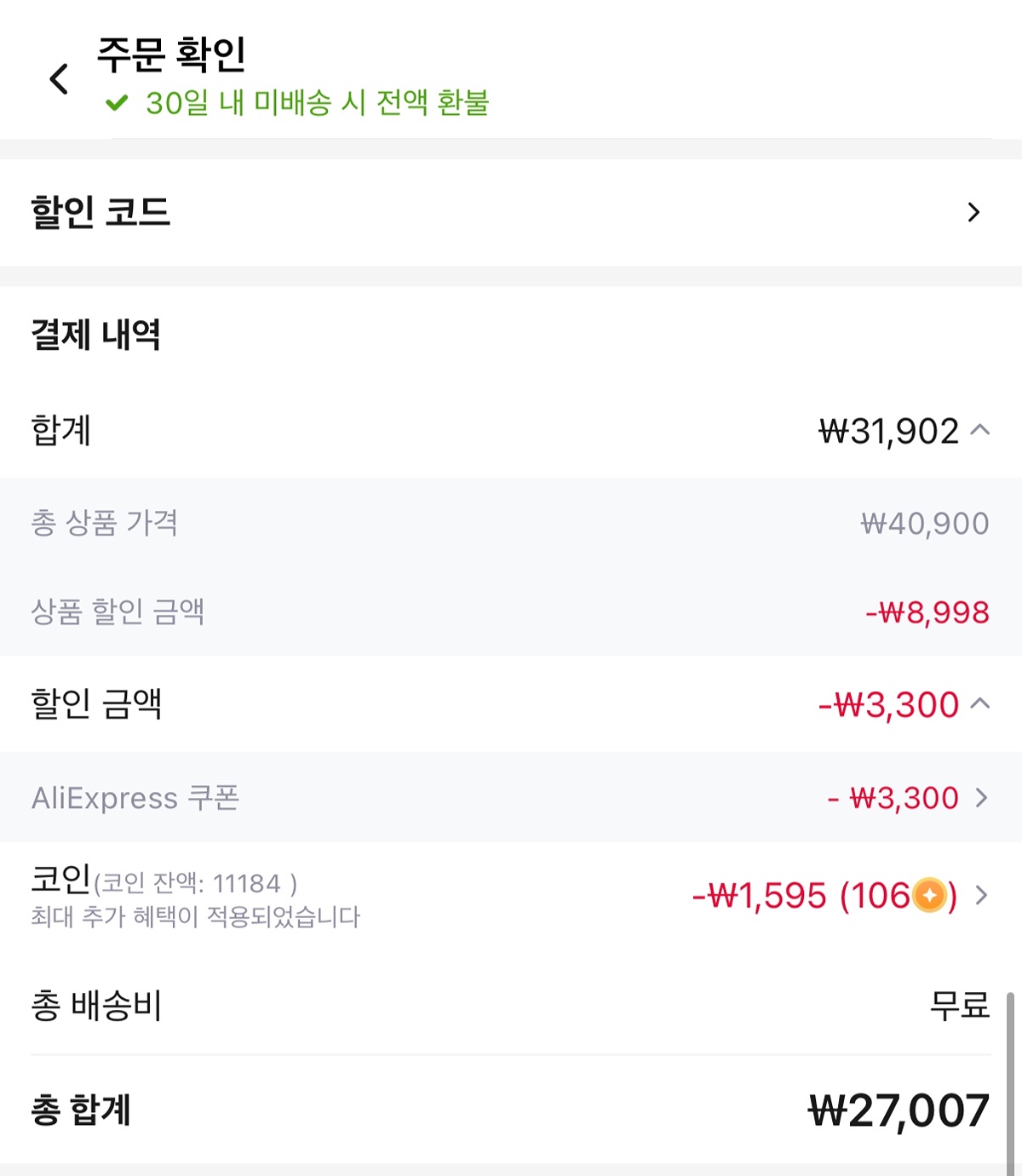Open the 할인 코드 entry row
The height and width of the screenshot is (1176, 1022).
click(100, 212)
